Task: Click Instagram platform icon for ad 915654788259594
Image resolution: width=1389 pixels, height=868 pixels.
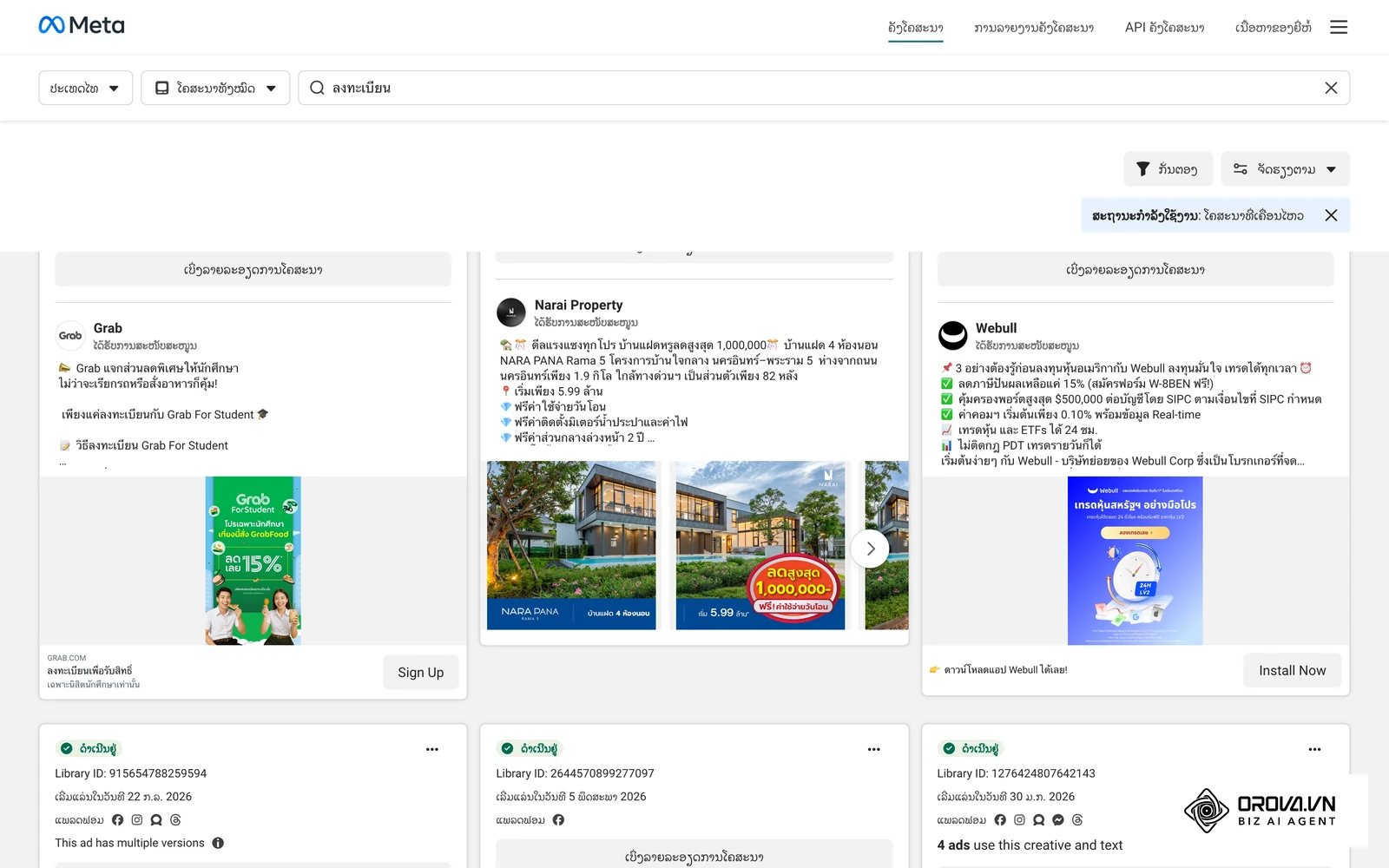Action: 136,819
